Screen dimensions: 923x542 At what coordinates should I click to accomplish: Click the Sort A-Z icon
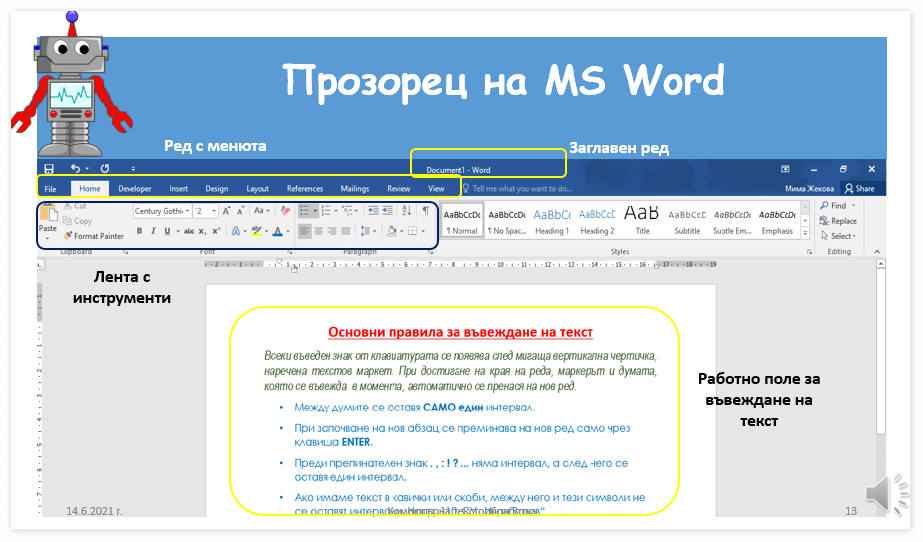click(407, 211)
